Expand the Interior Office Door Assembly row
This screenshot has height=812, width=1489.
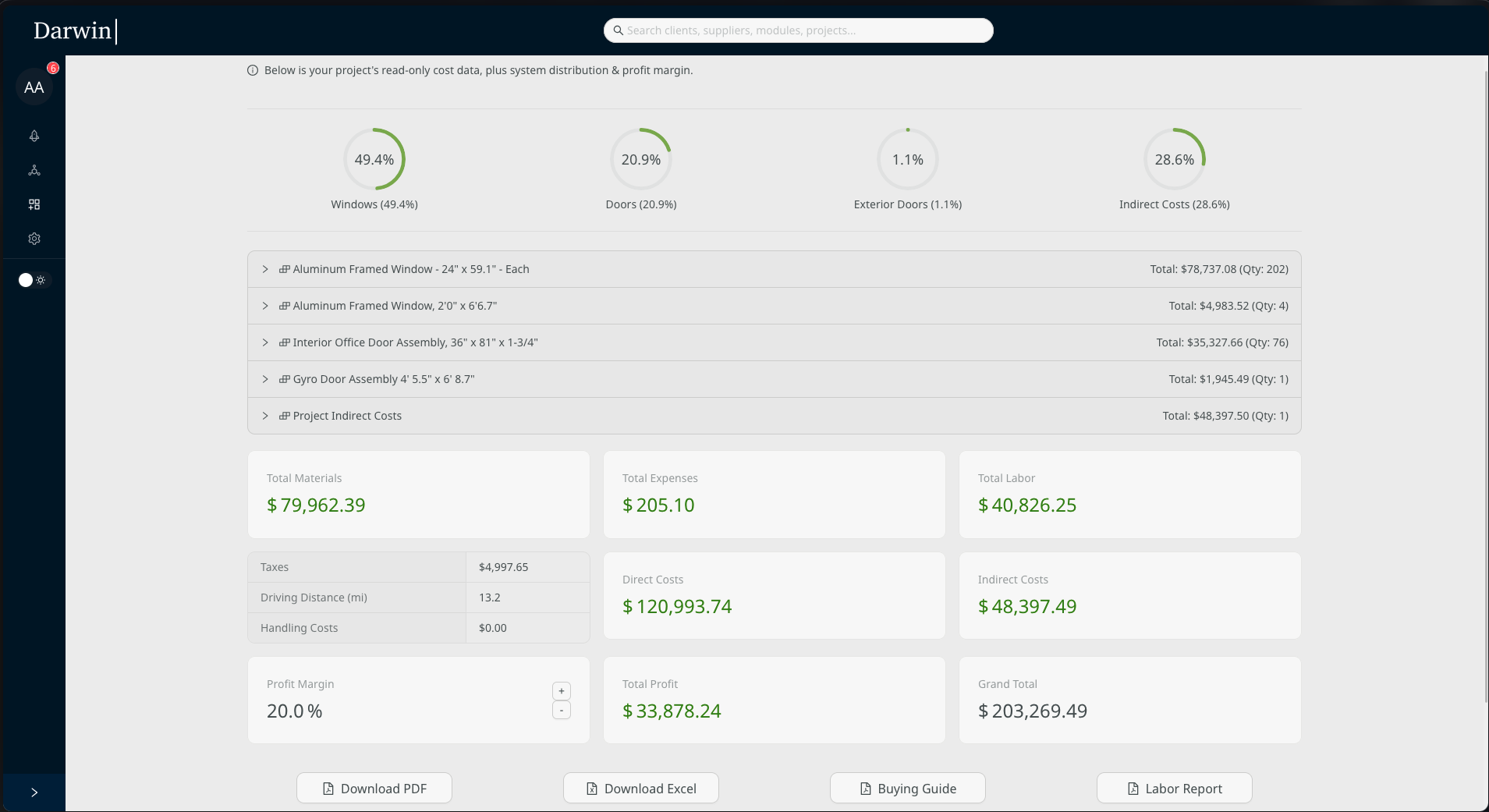pyautogui.click(x=265, y=342)
